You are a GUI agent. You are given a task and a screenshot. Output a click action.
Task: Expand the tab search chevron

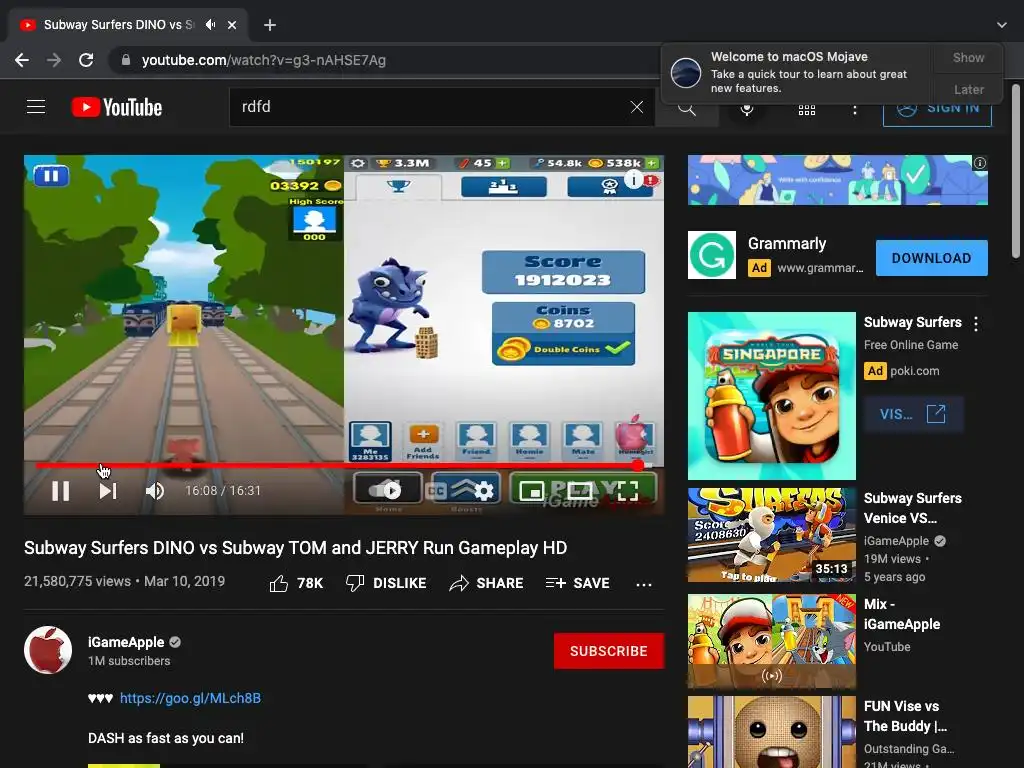click(x=1002, y=25)
